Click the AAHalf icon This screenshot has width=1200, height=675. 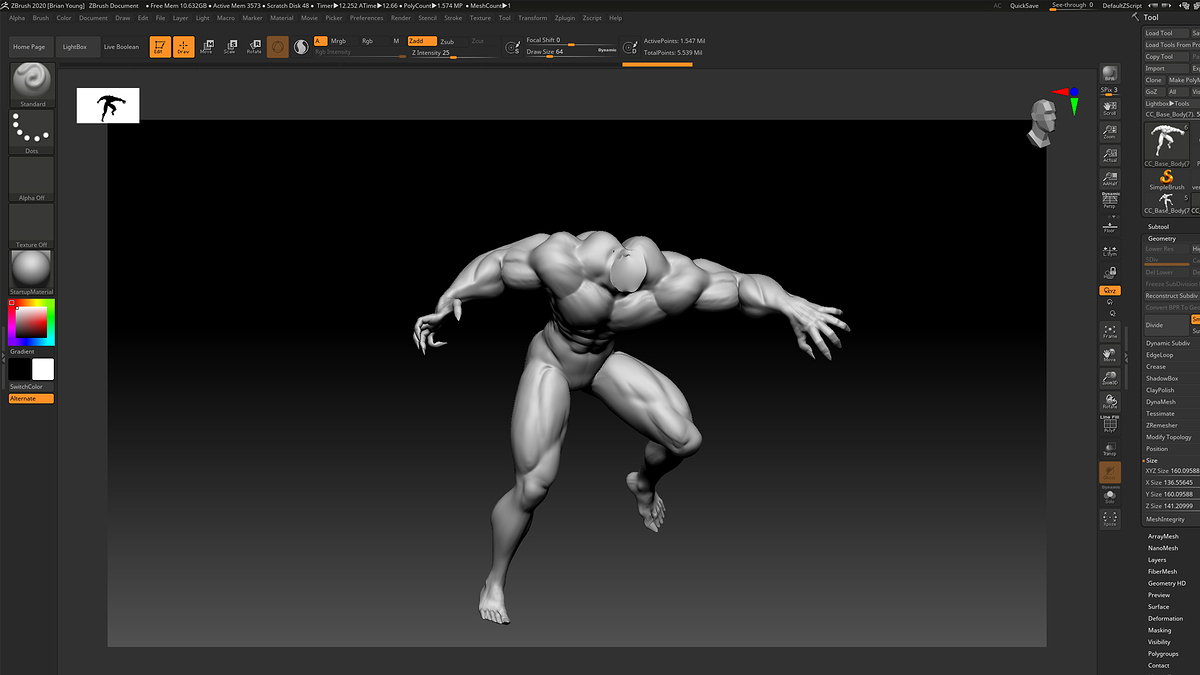click(1109, 177)
